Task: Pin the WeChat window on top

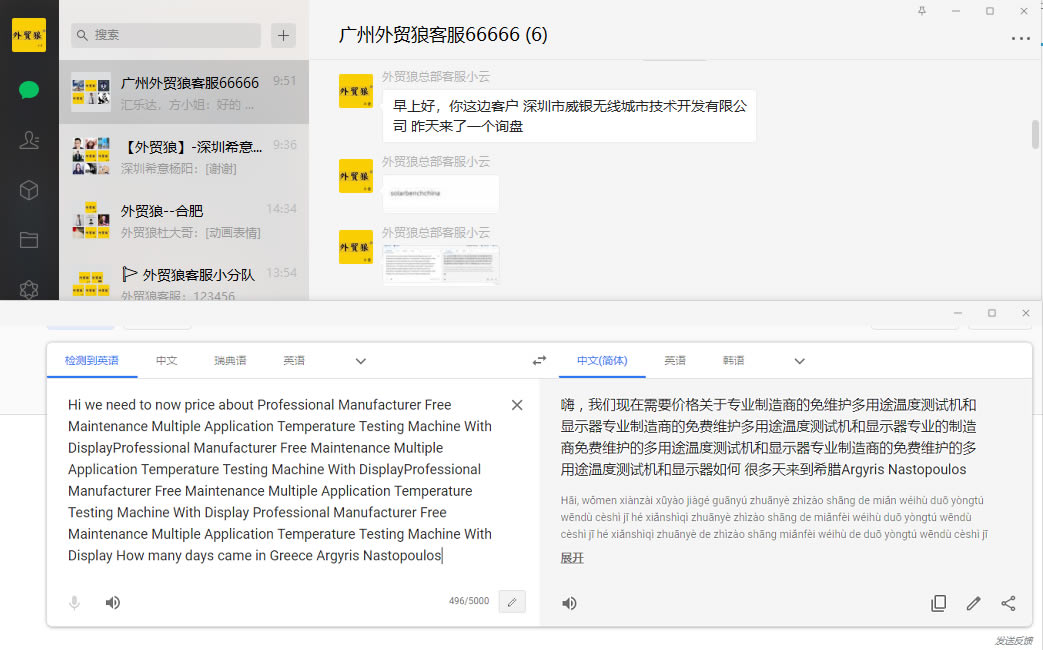Action: [921, 10]
